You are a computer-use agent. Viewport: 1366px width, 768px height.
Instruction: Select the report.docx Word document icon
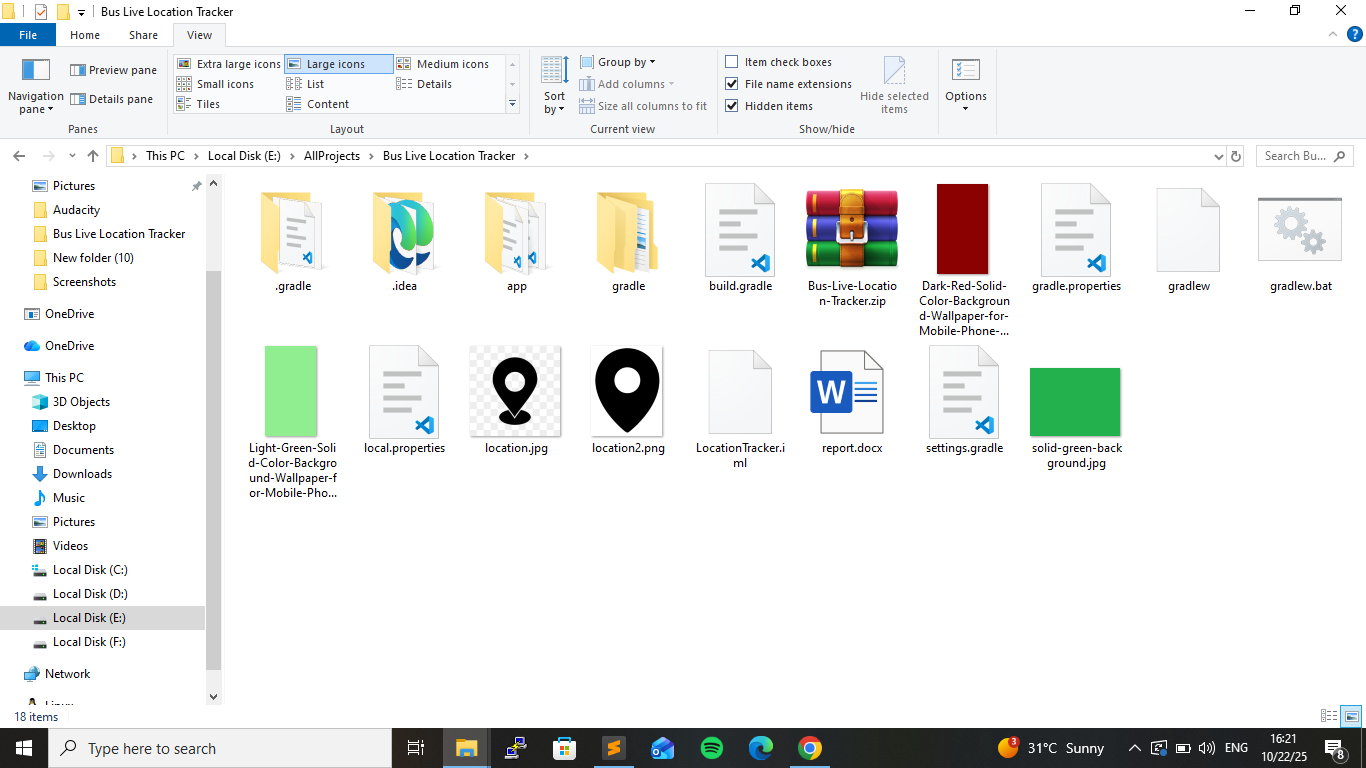tap(851, 392)
